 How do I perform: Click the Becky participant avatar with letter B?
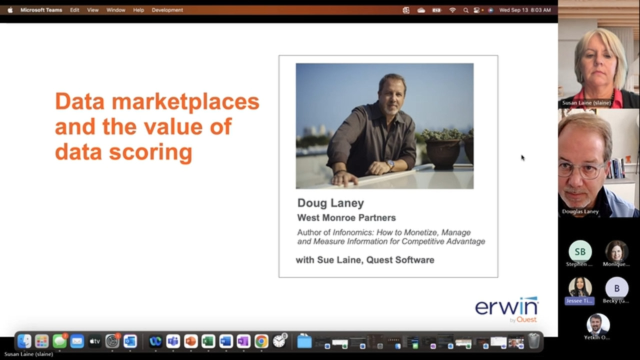pyautogui.click(x=616, y=288)
